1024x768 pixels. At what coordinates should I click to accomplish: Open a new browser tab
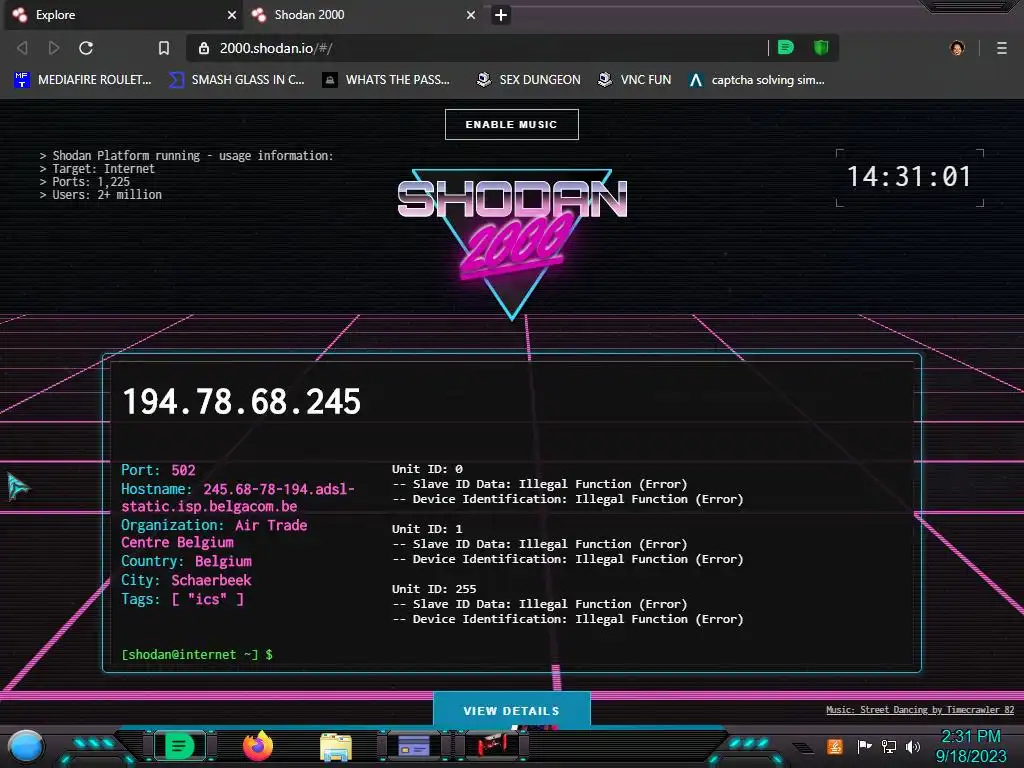501,15
